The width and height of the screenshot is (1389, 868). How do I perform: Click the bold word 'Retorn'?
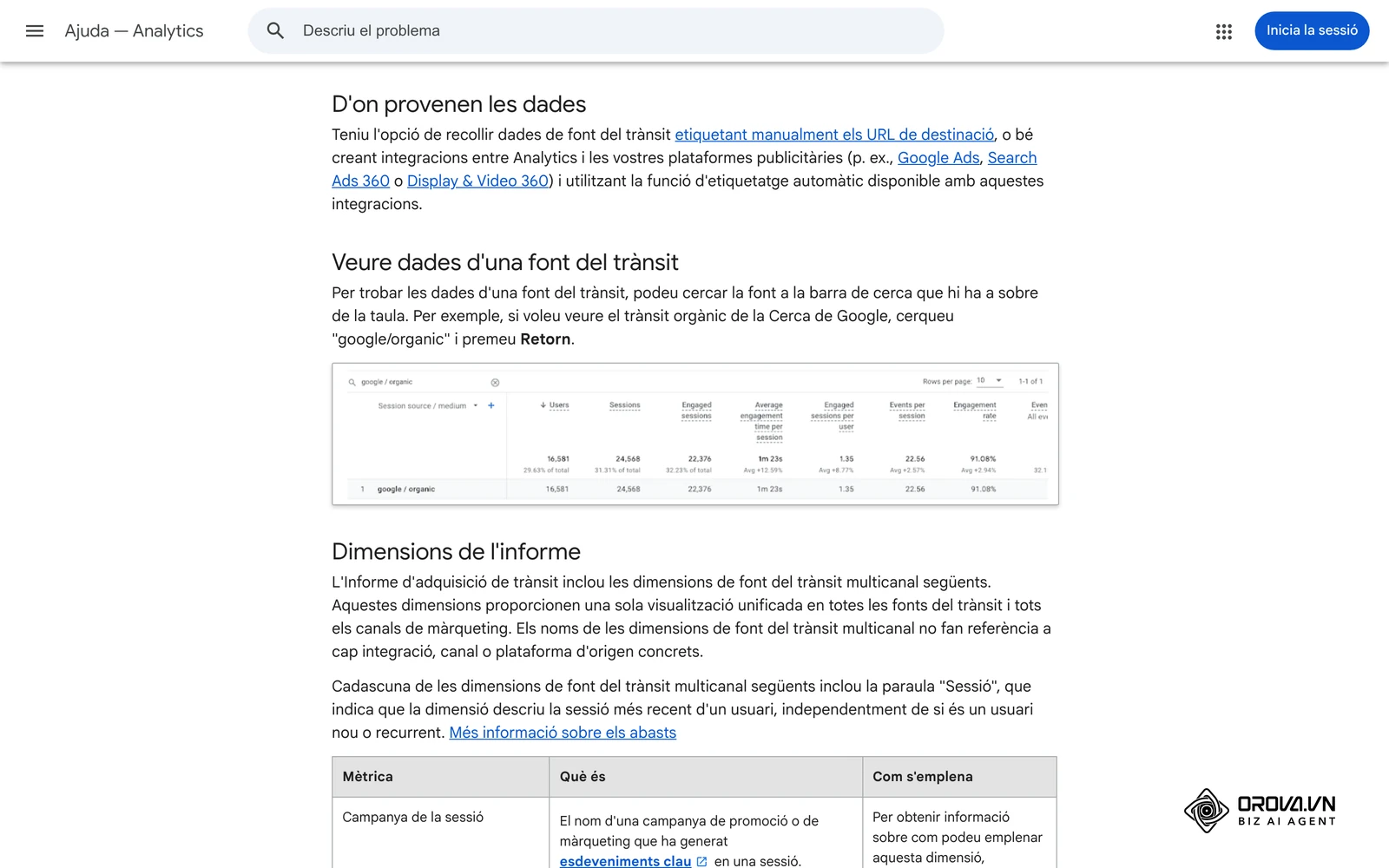click(x=545, y=339)
